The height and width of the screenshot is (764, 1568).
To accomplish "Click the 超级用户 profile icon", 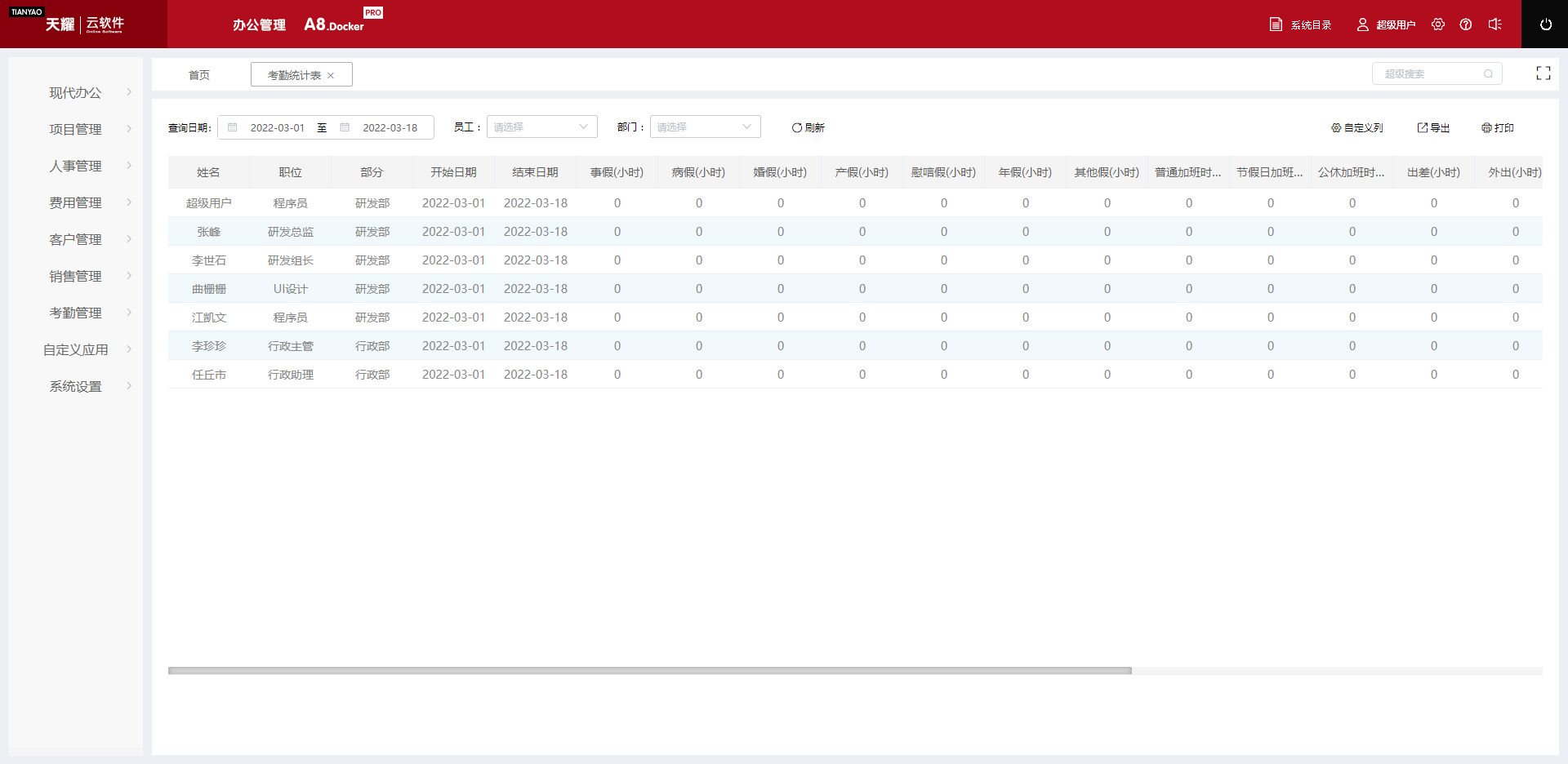I will coord(1362,24).
